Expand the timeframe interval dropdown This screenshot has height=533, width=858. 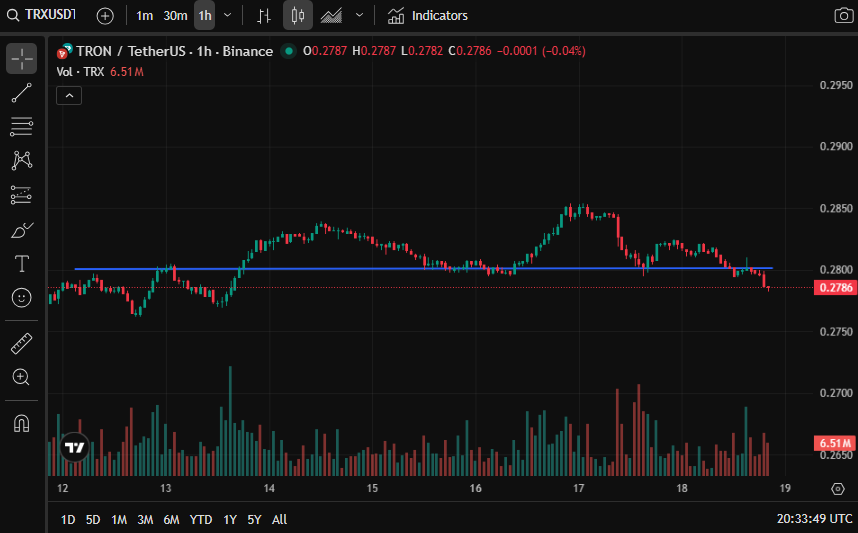228,15
